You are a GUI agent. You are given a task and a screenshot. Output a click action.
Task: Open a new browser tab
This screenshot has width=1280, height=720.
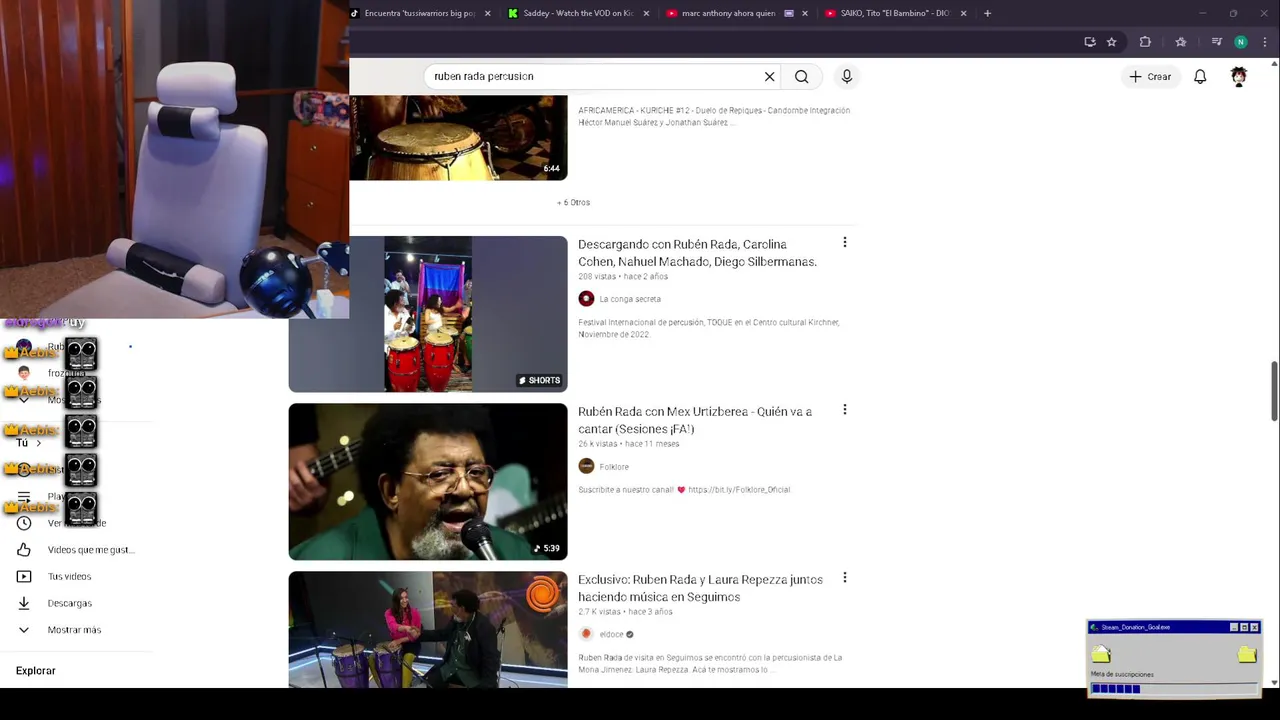pos(987,13)
